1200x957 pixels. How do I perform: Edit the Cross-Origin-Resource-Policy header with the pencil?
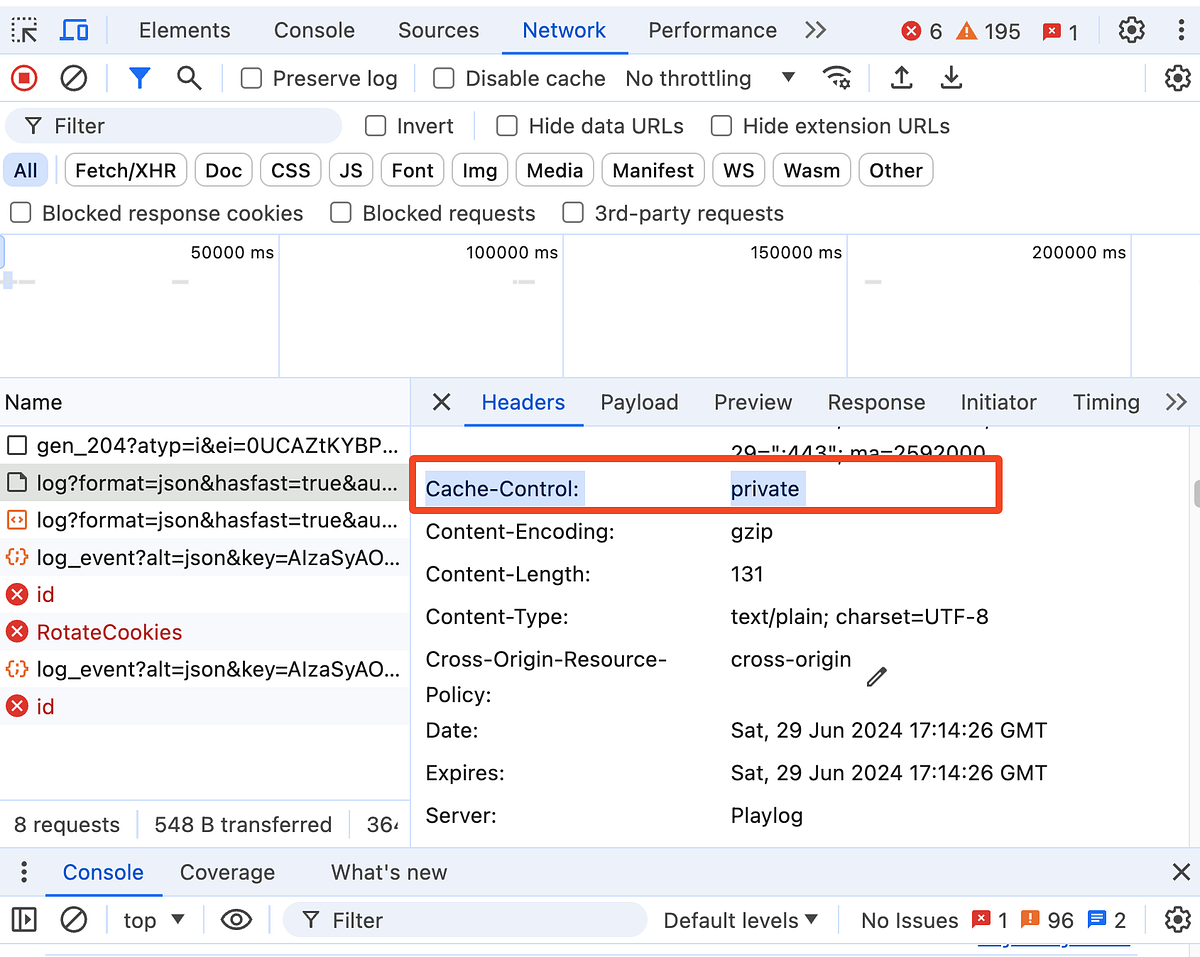pos(876,677)
